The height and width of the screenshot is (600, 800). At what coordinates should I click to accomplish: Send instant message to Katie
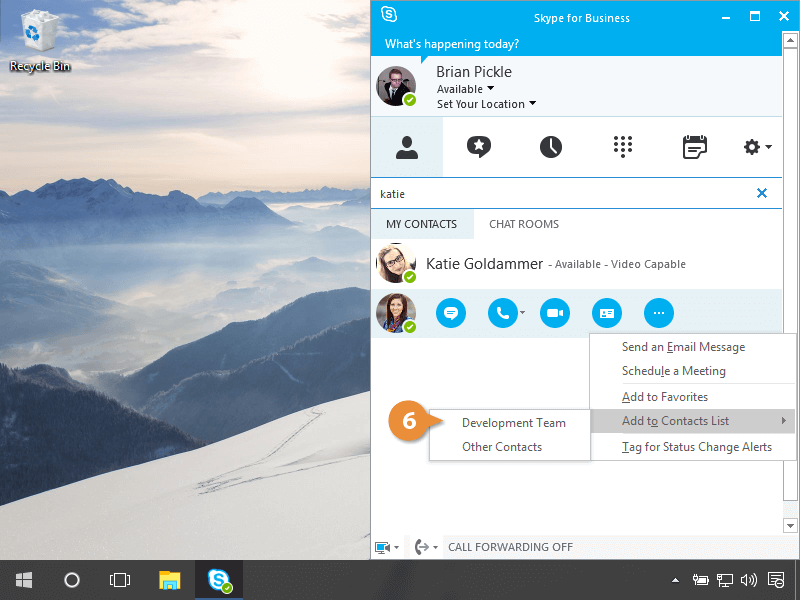(451, 313)
